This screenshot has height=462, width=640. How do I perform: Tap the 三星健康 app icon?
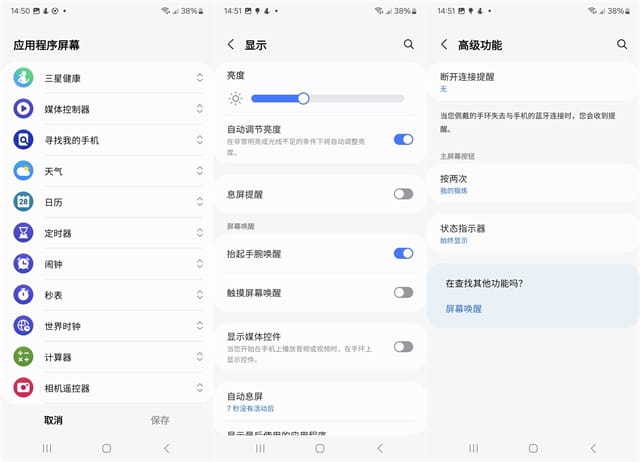coord(24,78)
